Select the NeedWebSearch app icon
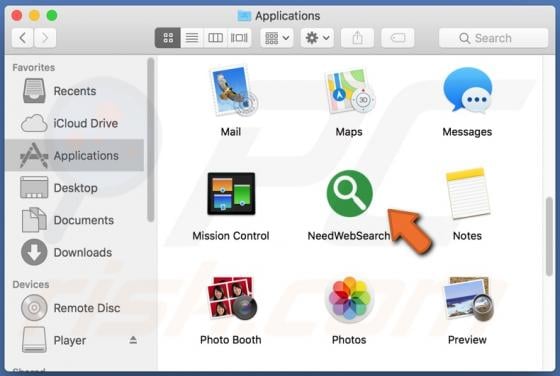This screenshot has width=560, height=376. (x=350, y=193)
